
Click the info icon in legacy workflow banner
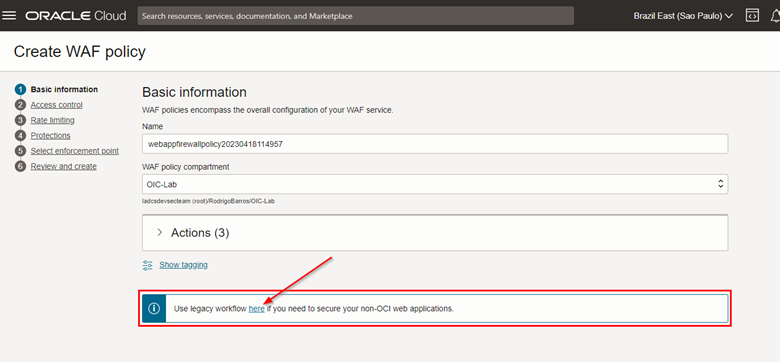pyautogui.click(x=154, y=308)
